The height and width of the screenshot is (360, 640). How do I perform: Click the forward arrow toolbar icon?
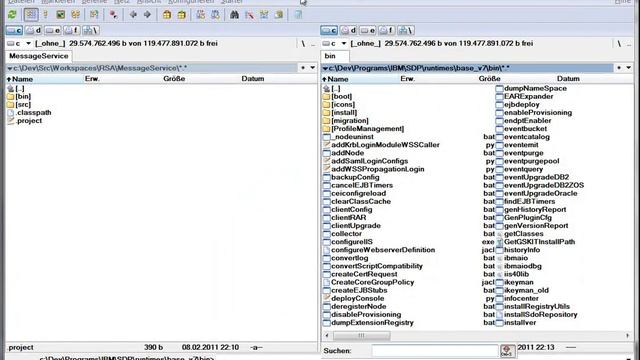(x=147, y=15)
